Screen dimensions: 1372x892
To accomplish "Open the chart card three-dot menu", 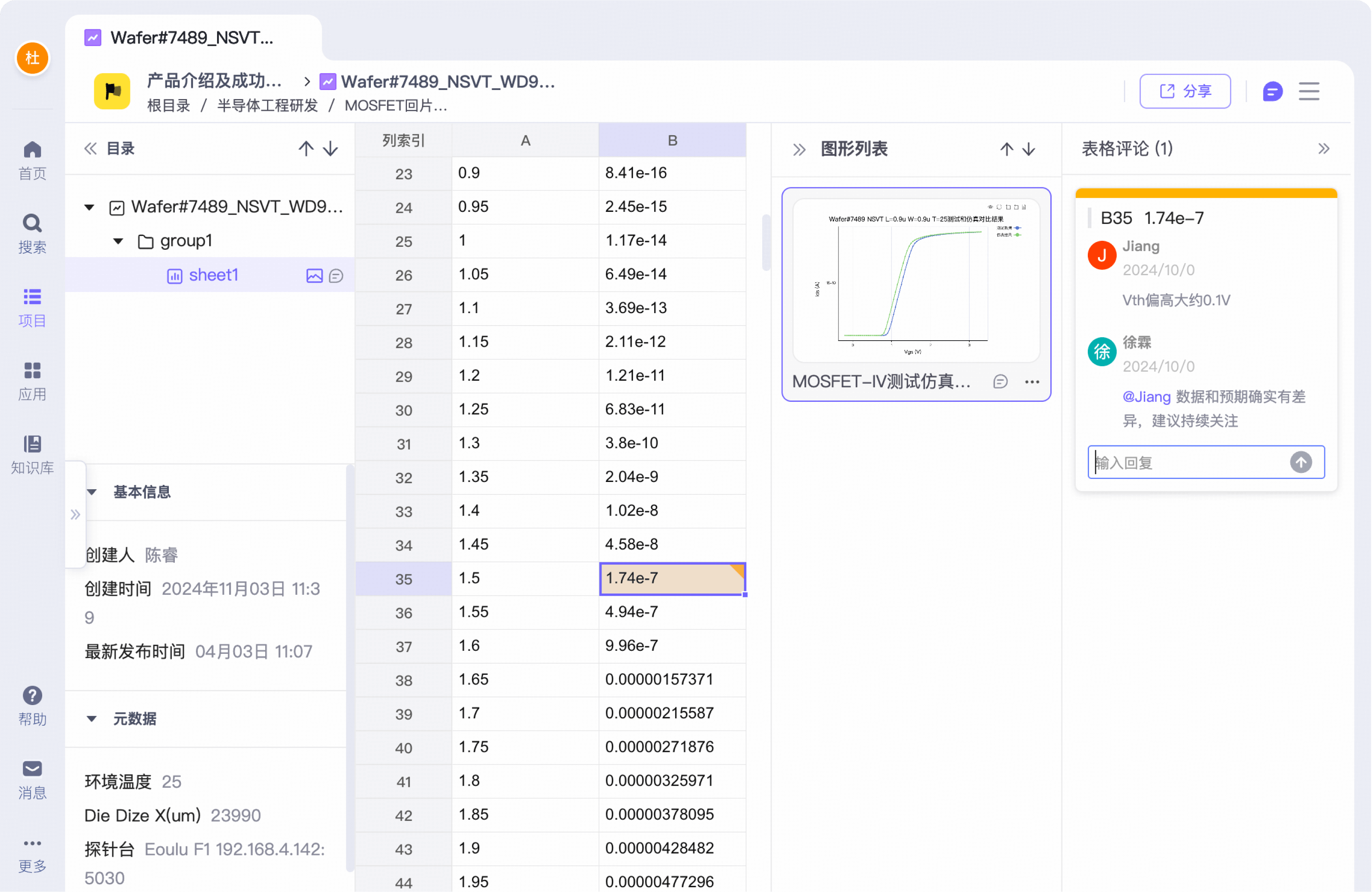I will click(1032, 382).
